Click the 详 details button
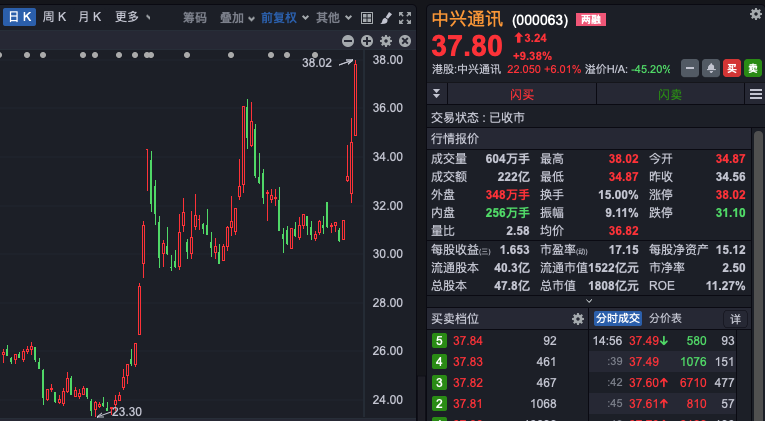 735,319
